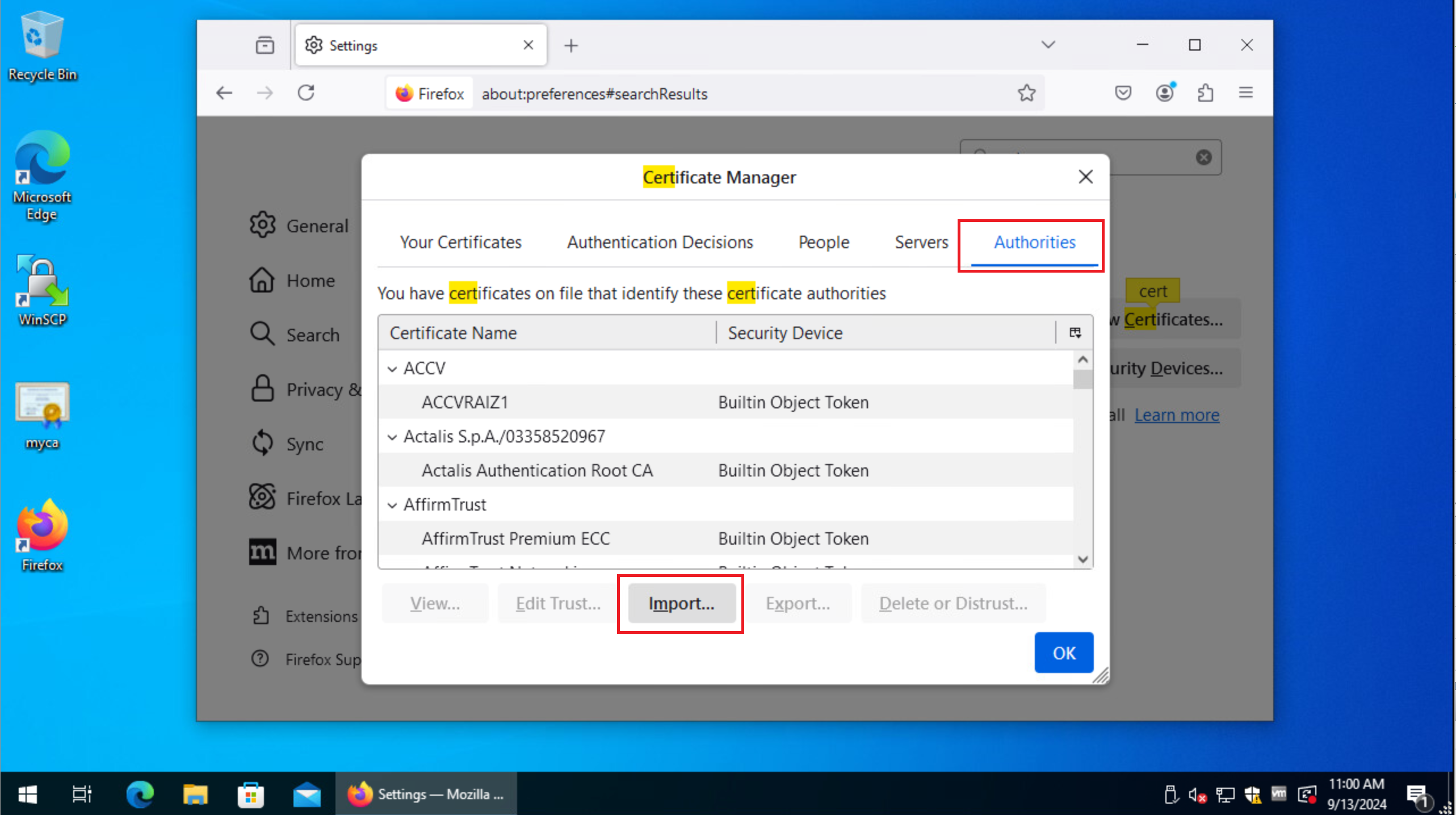
Task: Open a new tab with plus button
Action: pyautogui.click(x=571, y=45)
